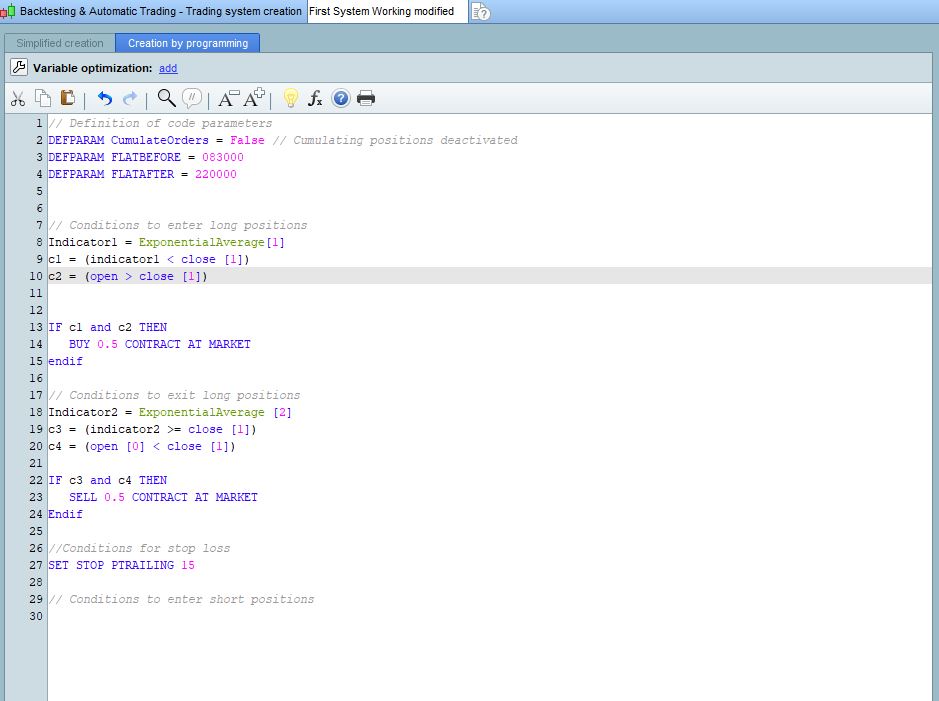This screenshot has width=939, height=701.
Task: Click the Paste clipboard icon
Action: (x=68, y=98)
